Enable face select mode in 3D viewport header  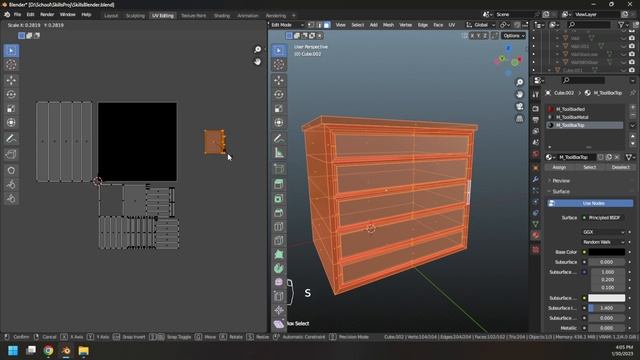pos(327,25)
